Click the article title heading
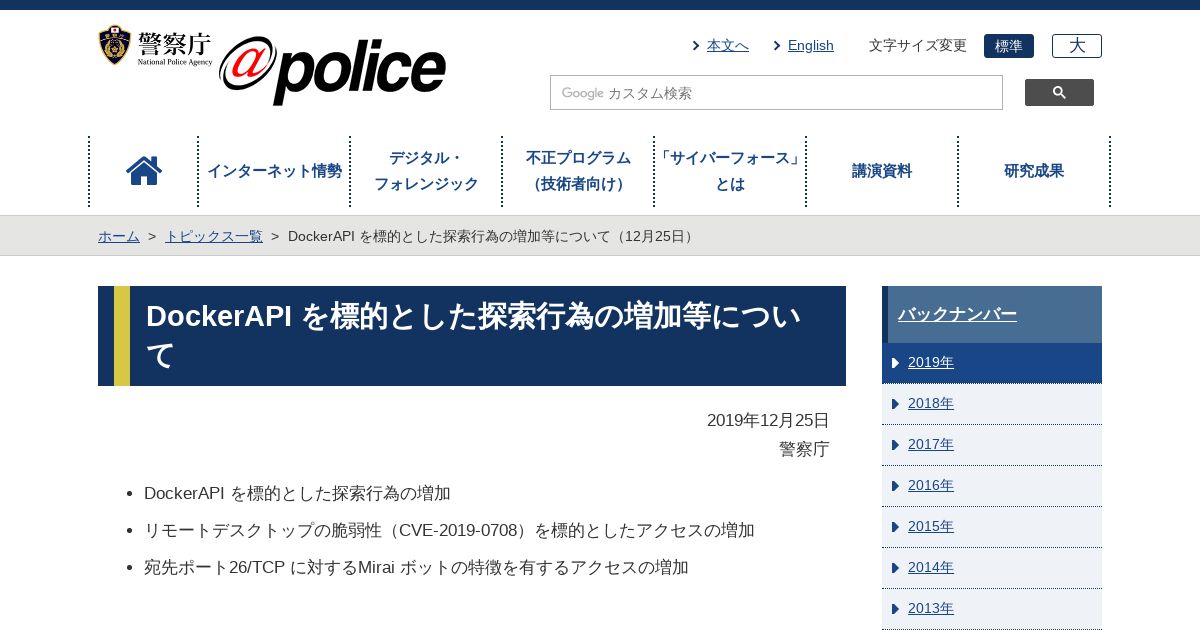 (473, 336)
